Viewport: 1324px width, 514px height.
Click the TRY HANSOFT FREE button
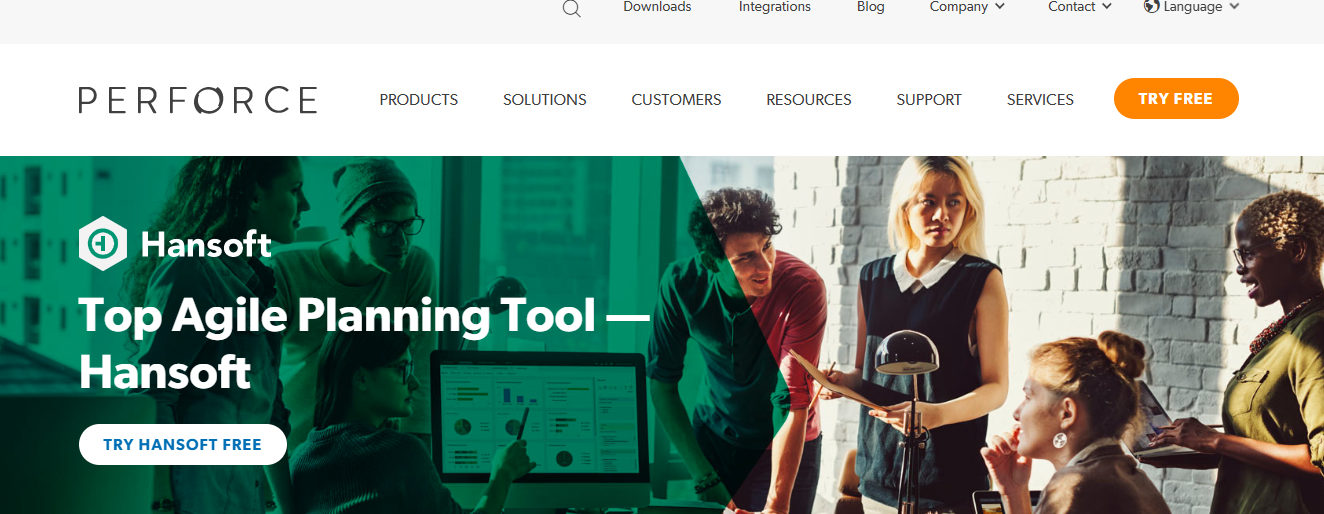[183, 445]
